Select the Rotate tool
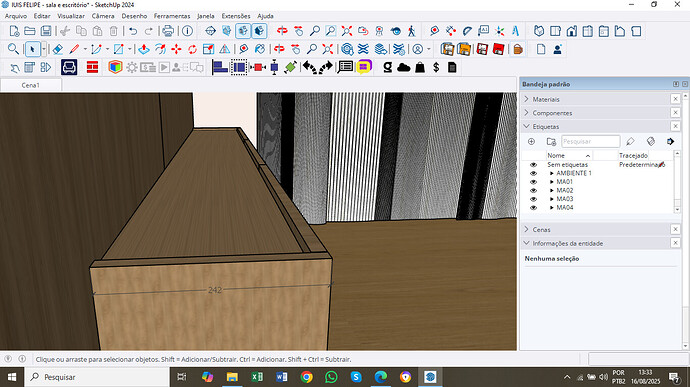The width and height of the screenshot is (690, 387). (x=192, y=49)
